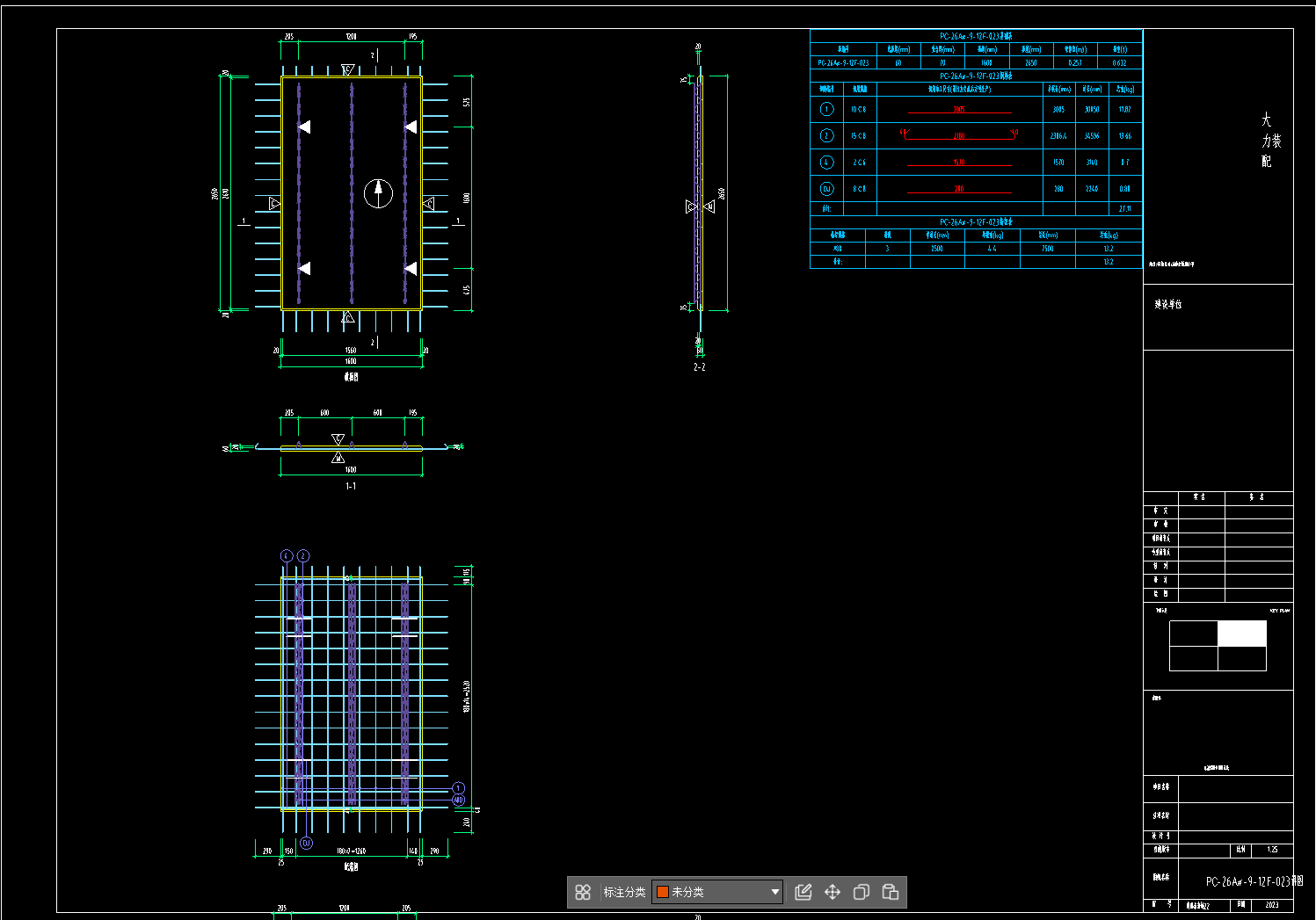This screenshot has width=1316, height=920.
Task: Open the annotation categories grid icon
Action: [x=583, y=892]
